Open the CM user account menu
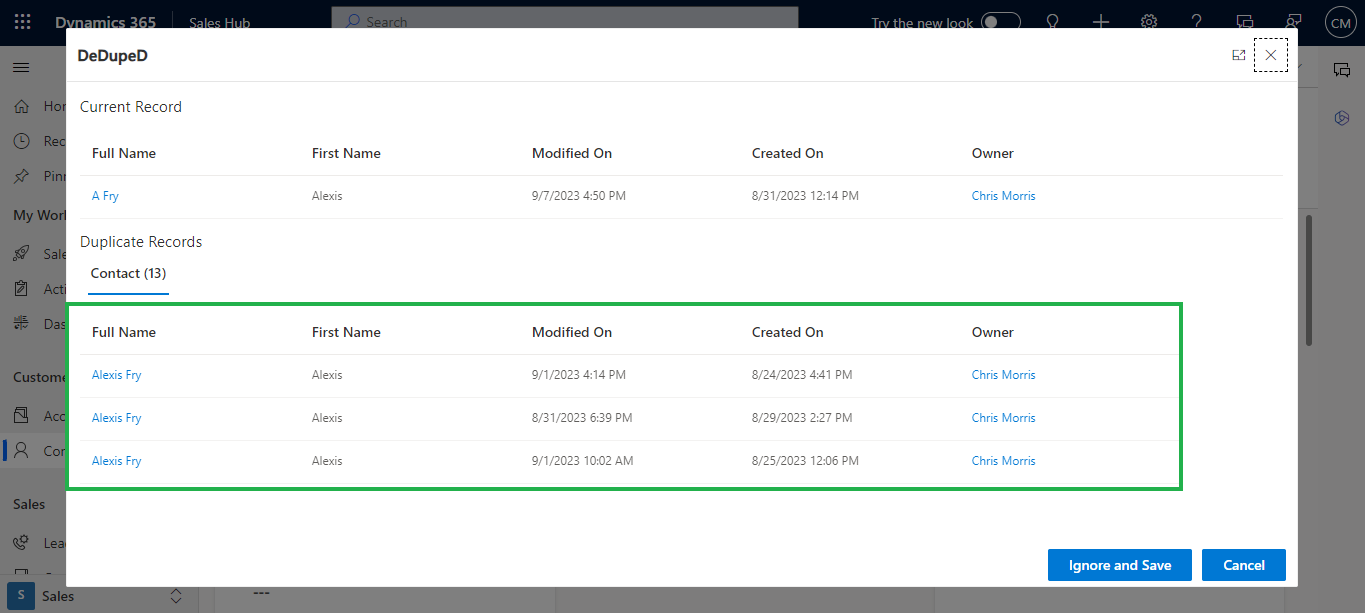The height and width of the screenshot is (613, 1365). click(1340, 22)
